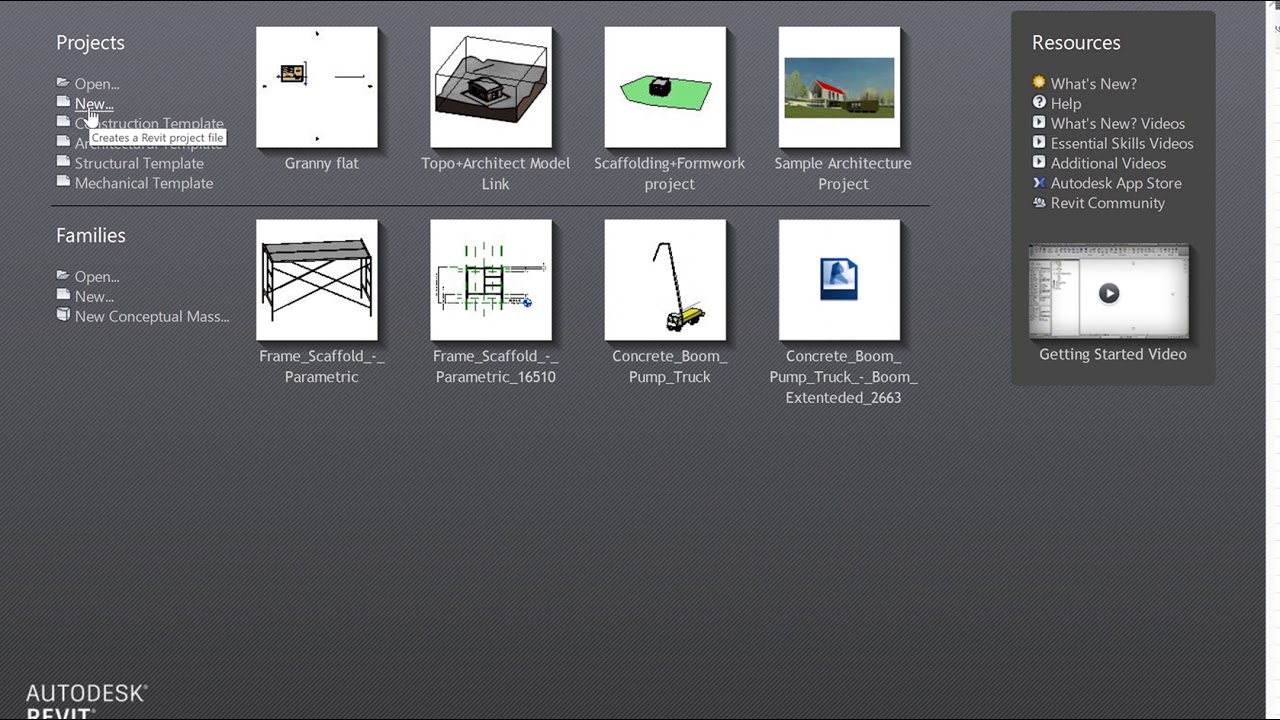Image resolution: width=1280 pixels, height=720 pixels.
Task: Open the Help resource link
Action: 1066,104
